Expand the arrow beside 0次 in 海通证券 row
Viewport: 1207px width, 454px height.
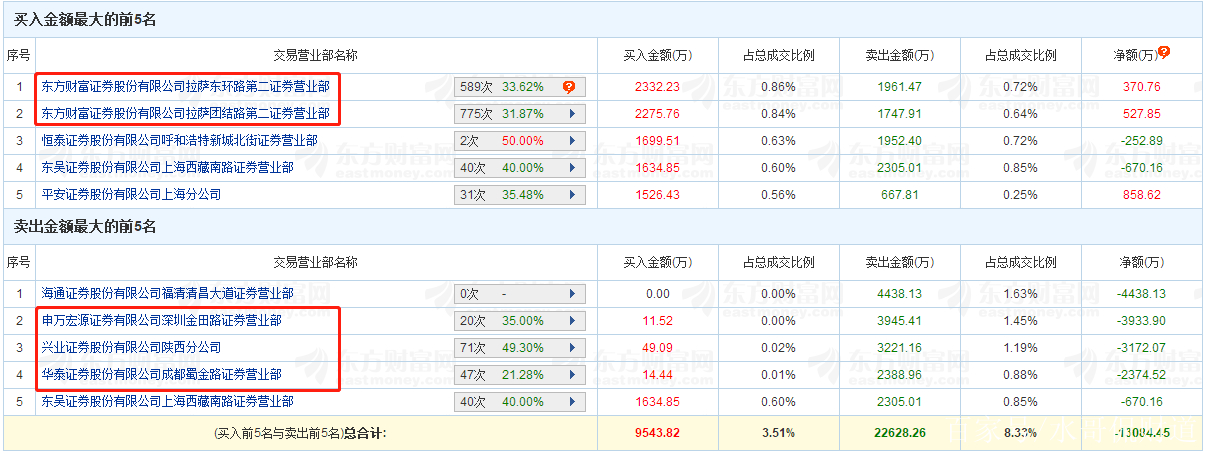coord(572,294)
